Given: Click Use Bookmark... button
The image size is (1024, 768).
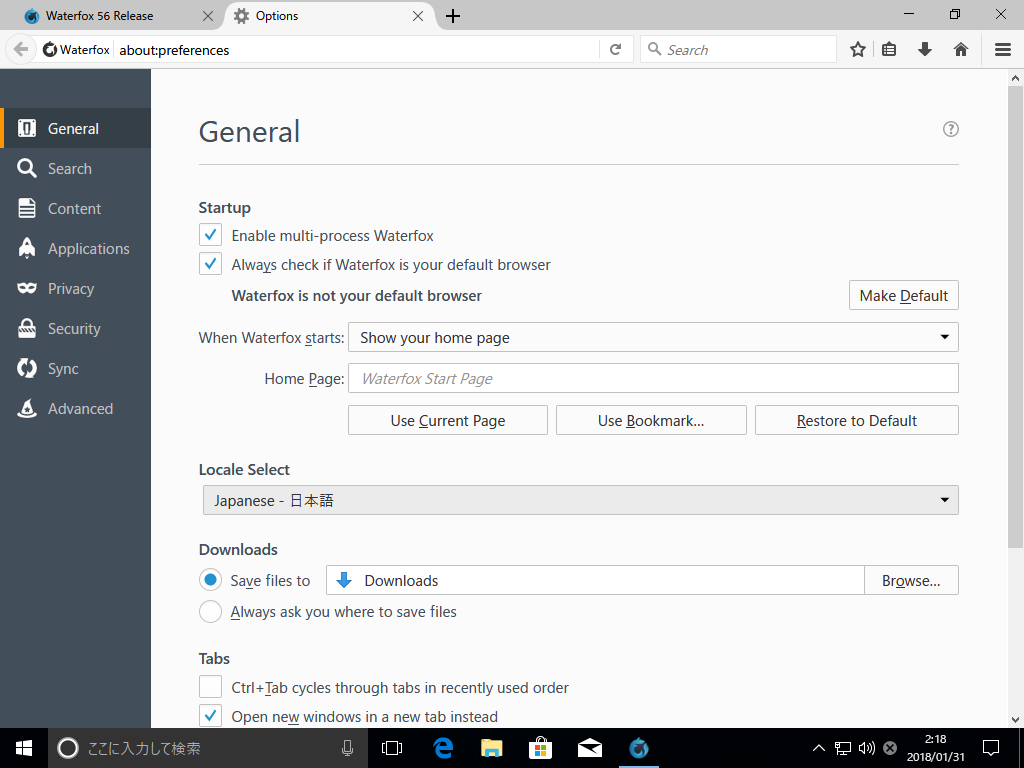Looking at the screenshot, I should click(651, 420).
